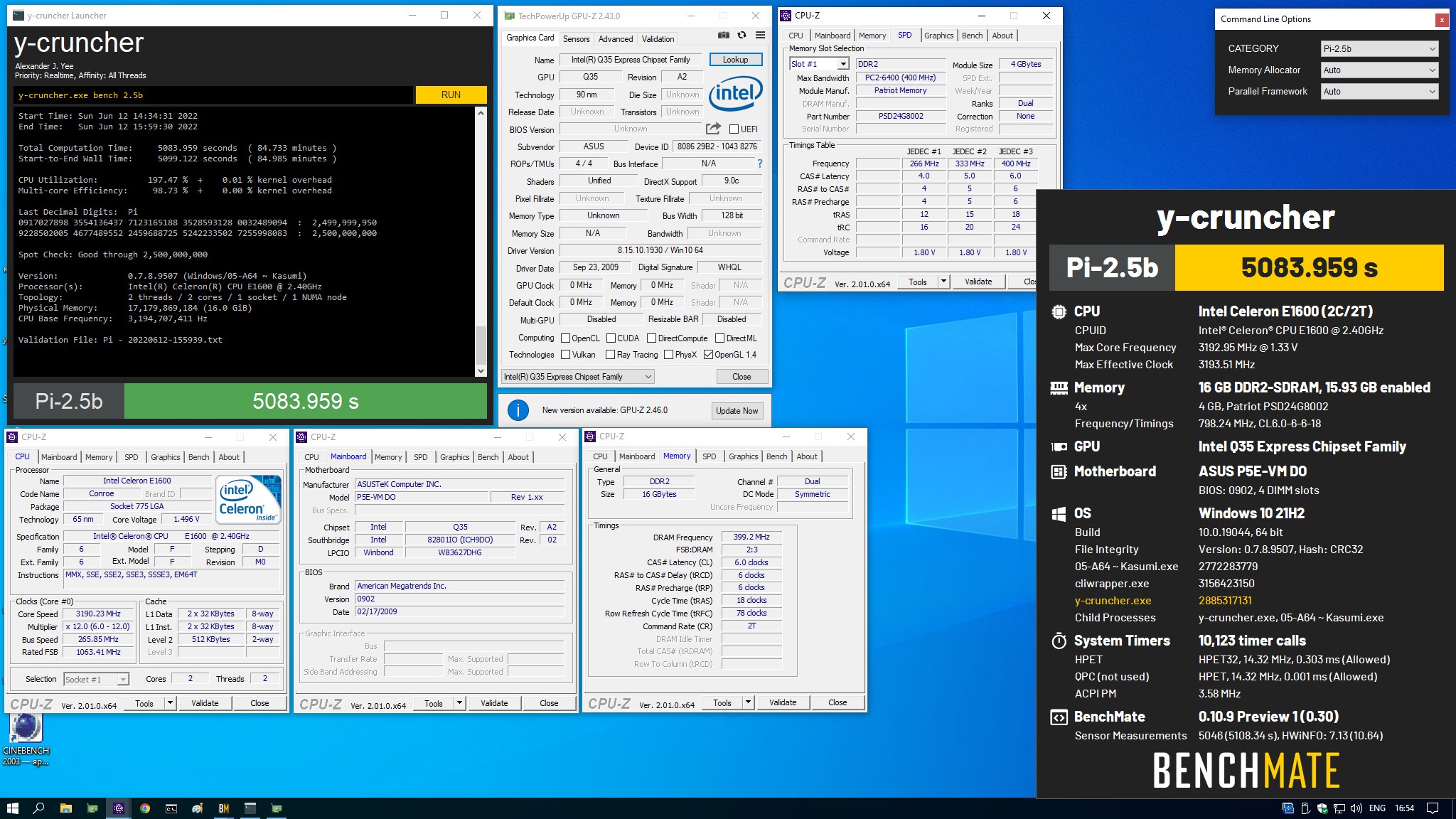Image resolution: width=1456 pixels, height=819 pixels.
Task: Expand the Parallel Framework dropdown
Action: pos(1379,92)
